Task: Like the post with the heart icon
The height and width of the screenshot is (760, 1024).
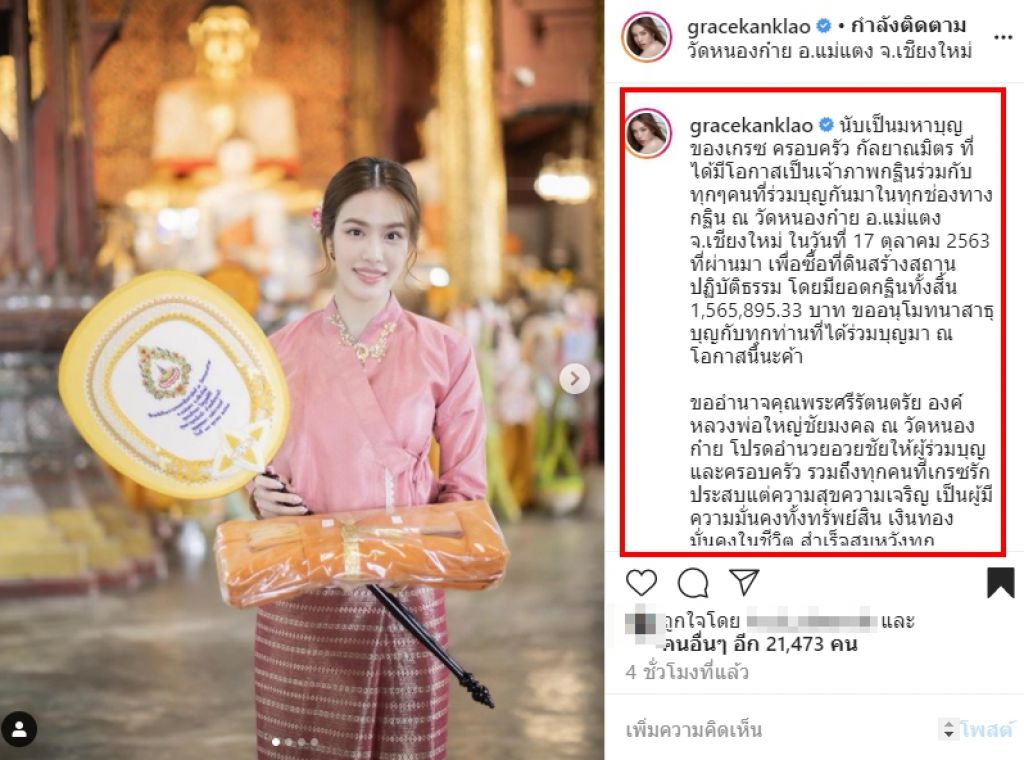Action: point(641,582)
